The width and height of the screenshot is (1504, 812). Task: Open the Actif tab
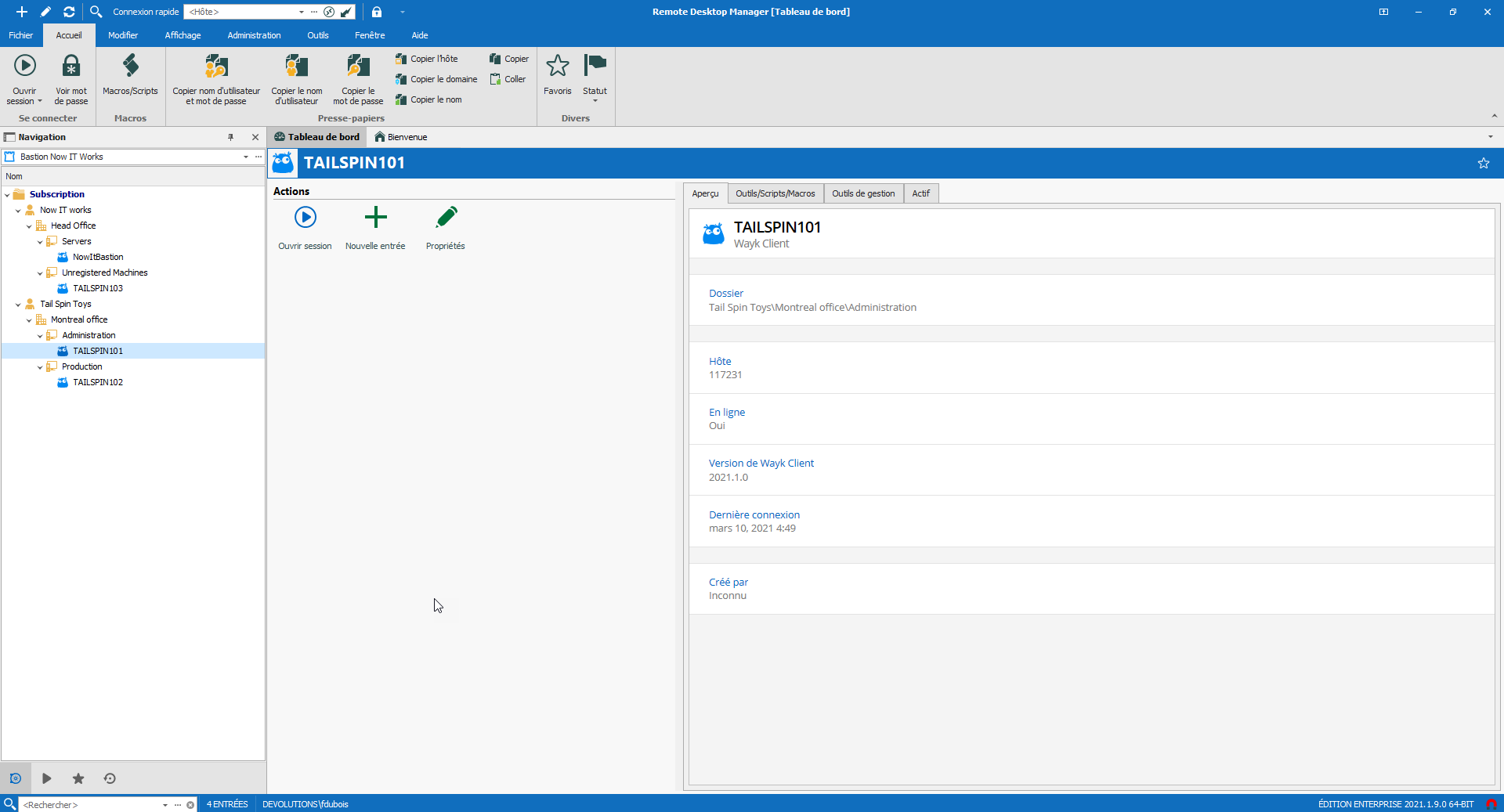point(921,193)
